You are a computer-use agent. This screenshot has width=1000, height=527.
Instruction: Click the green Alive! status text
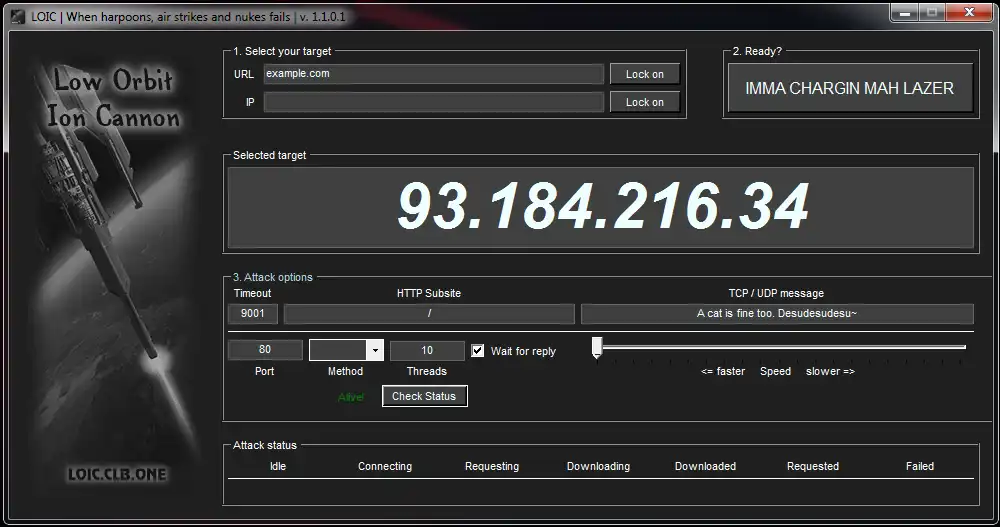tap(351, 397)
